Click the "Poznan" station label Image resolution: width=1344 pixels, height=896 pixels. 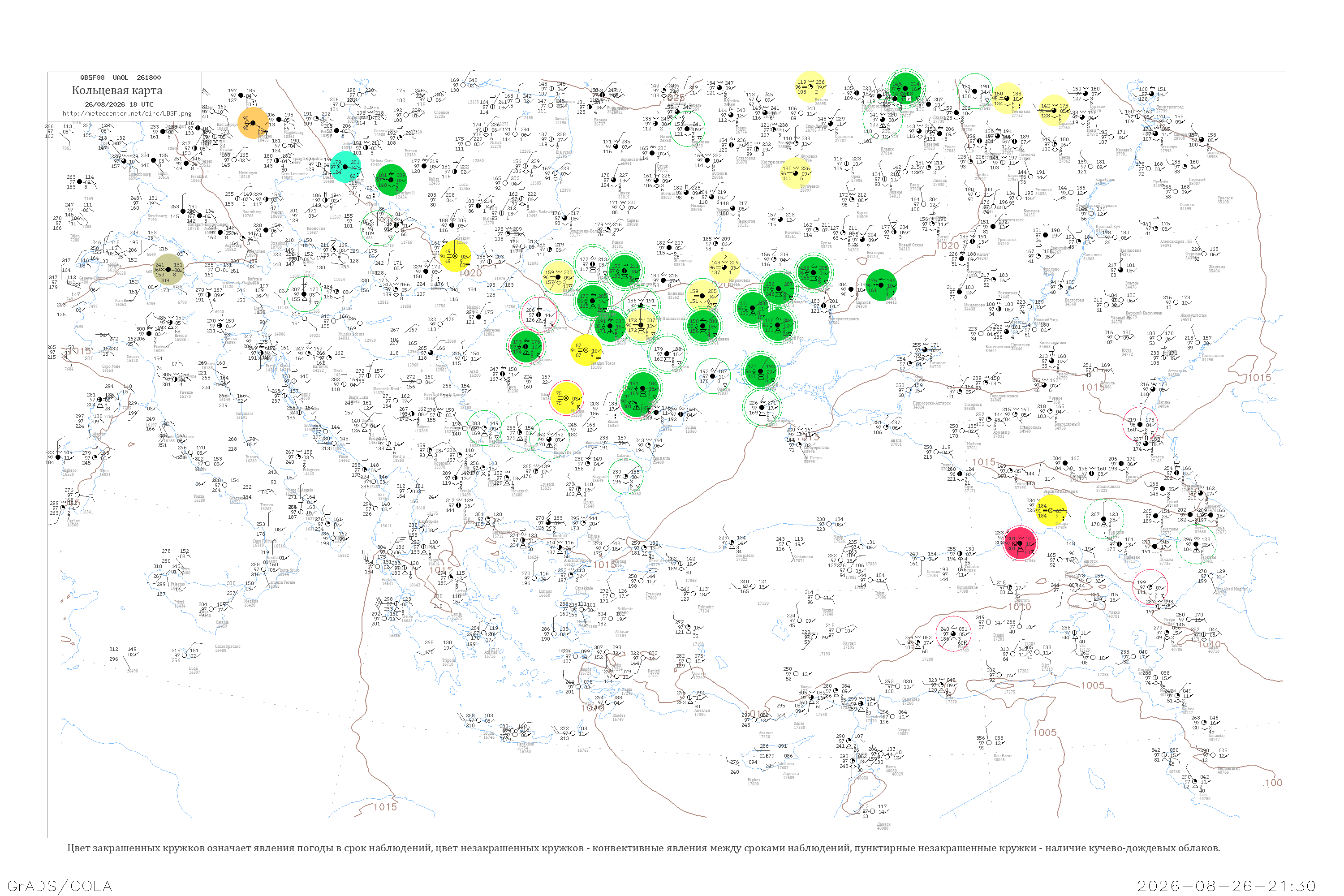coord(410,151)
